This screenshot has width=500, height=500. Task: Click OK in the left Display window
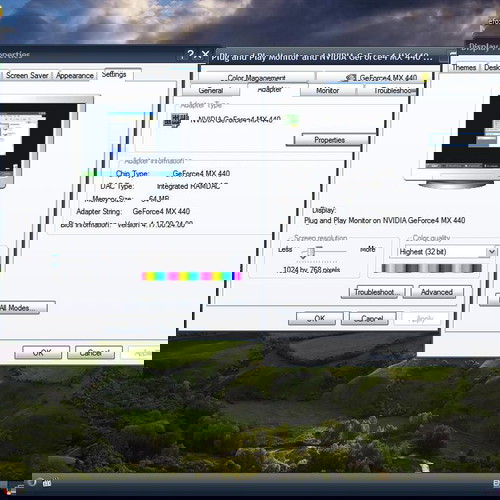42,353
